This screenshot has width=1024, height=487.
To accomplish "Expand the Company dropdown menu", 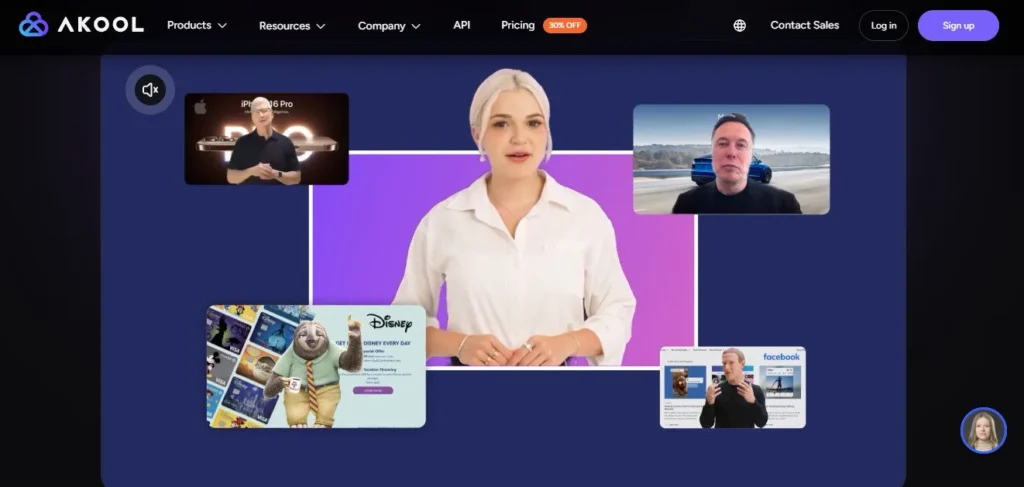I will tap(389, 26).
